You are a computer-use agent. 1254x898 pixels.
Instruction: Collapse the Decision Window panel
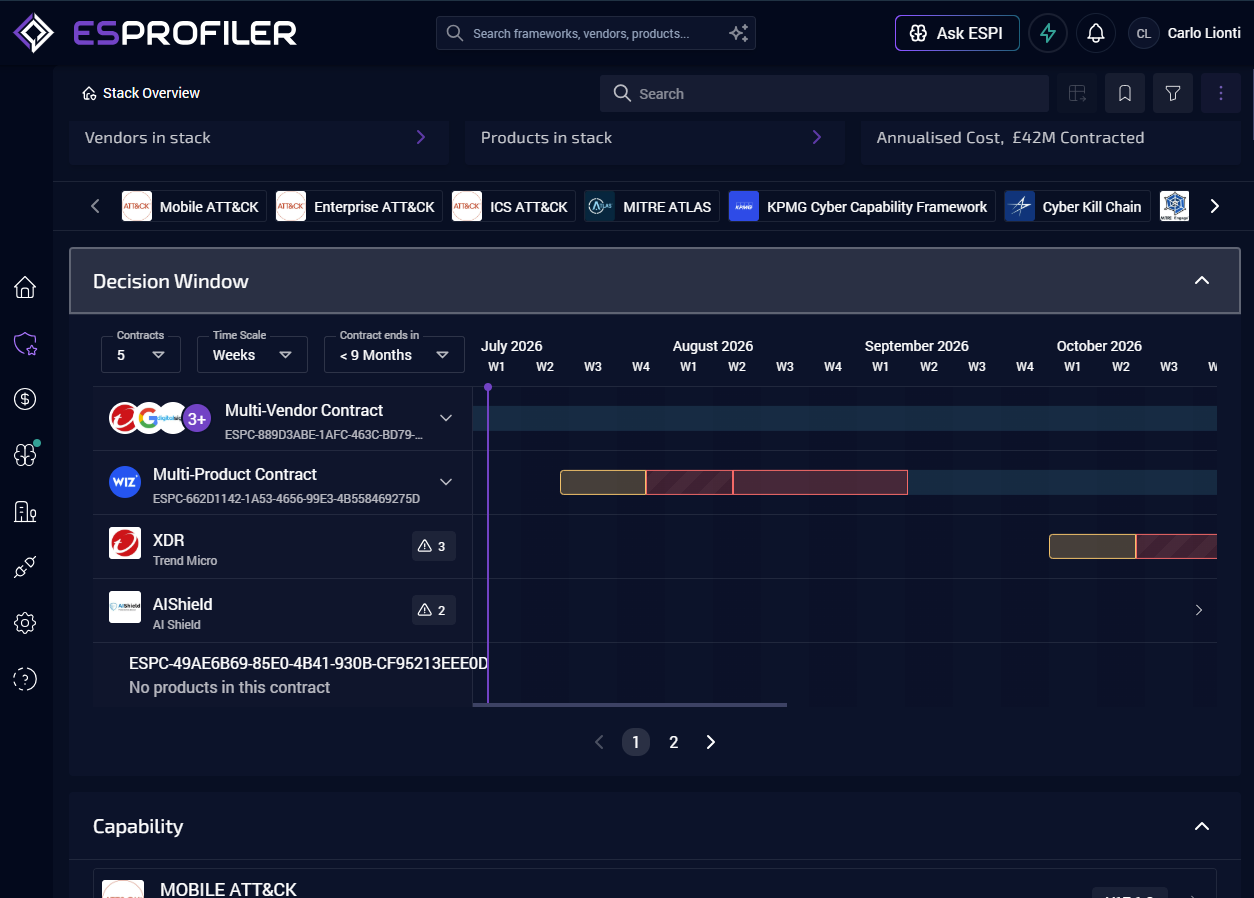1202,281
